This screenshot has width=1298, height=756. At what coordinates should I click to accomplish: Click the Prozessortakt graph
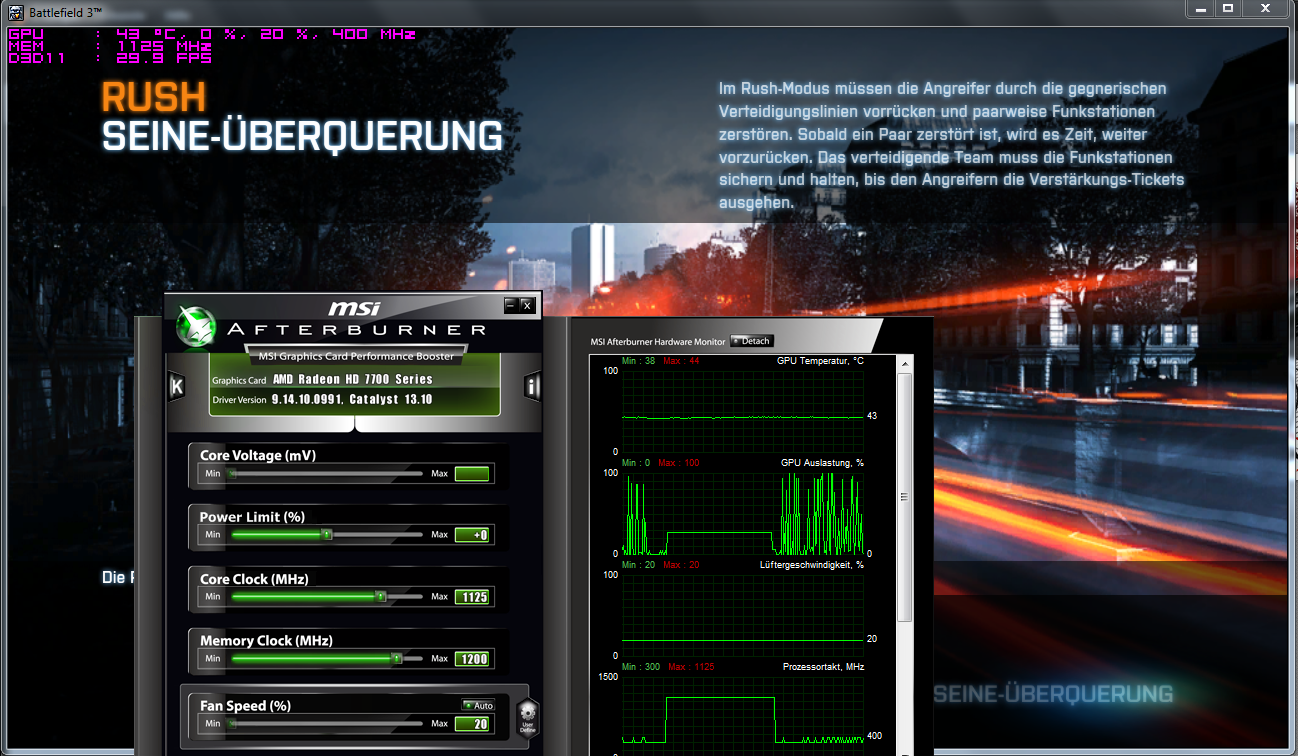pos(742,715)
